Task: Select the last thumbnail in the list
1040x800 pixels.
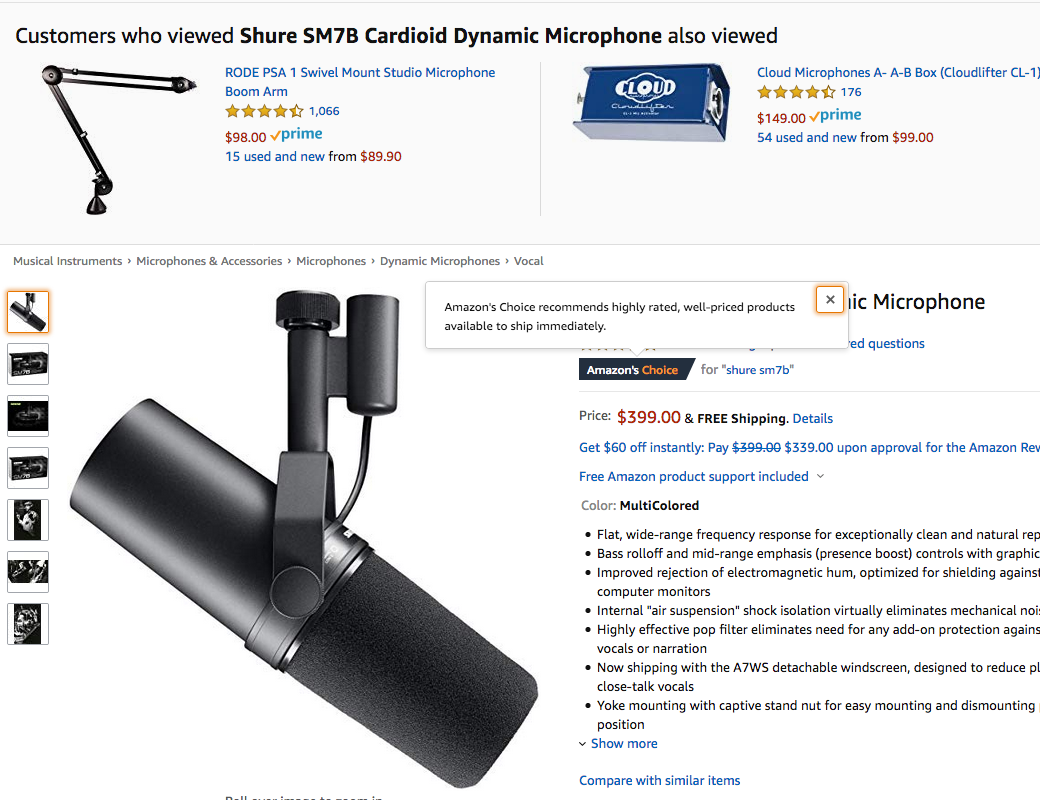Action: tap(28, 624)
